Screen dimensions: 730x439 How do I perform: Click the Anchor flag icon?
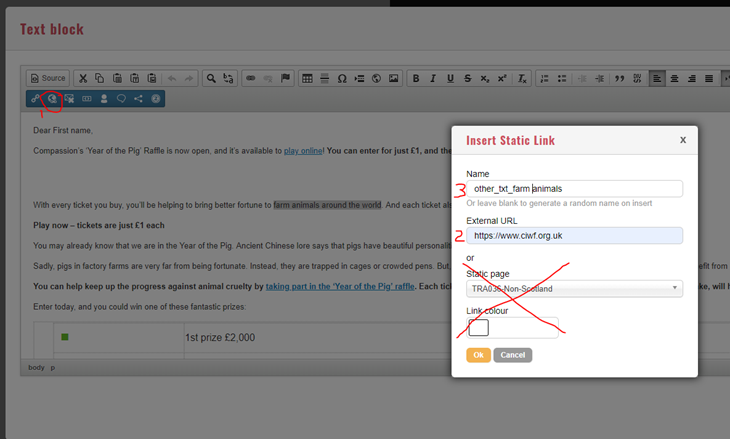point(285,78)
